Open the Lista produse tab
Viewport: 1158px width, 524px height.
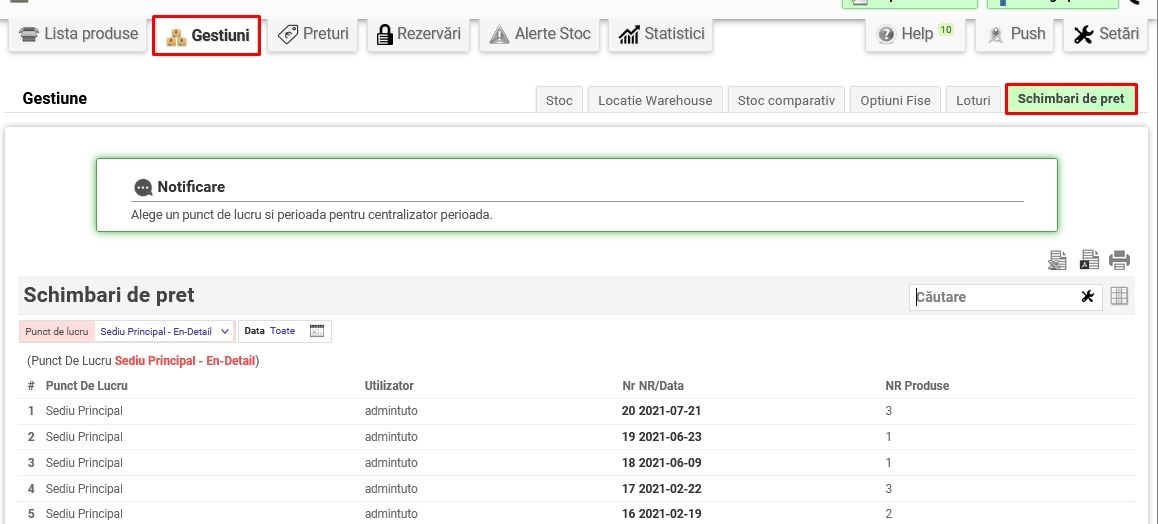[x=78, y=34]
